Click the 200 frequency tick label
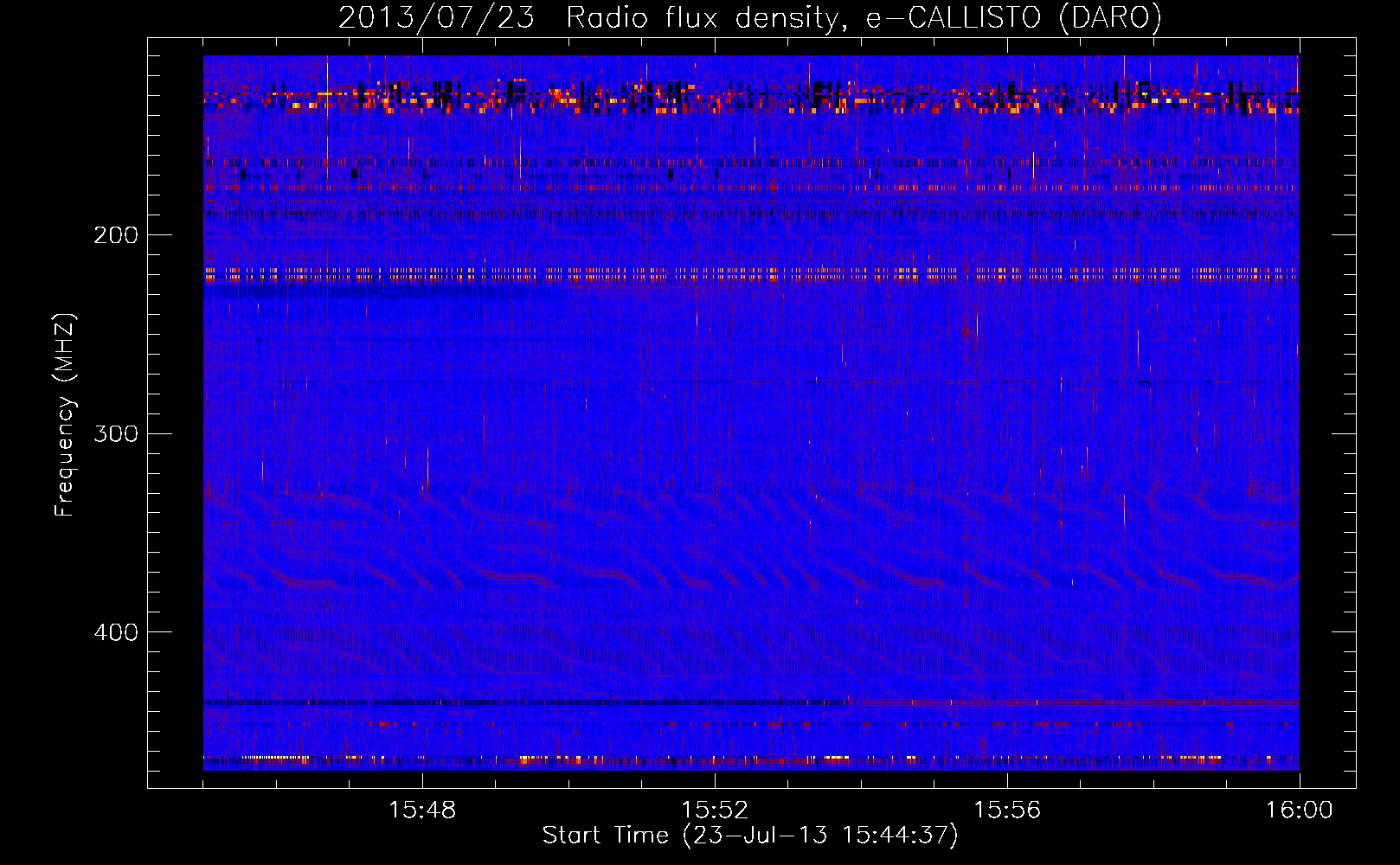This screenshot has height=865, width=1400. [x=116, y=235]
